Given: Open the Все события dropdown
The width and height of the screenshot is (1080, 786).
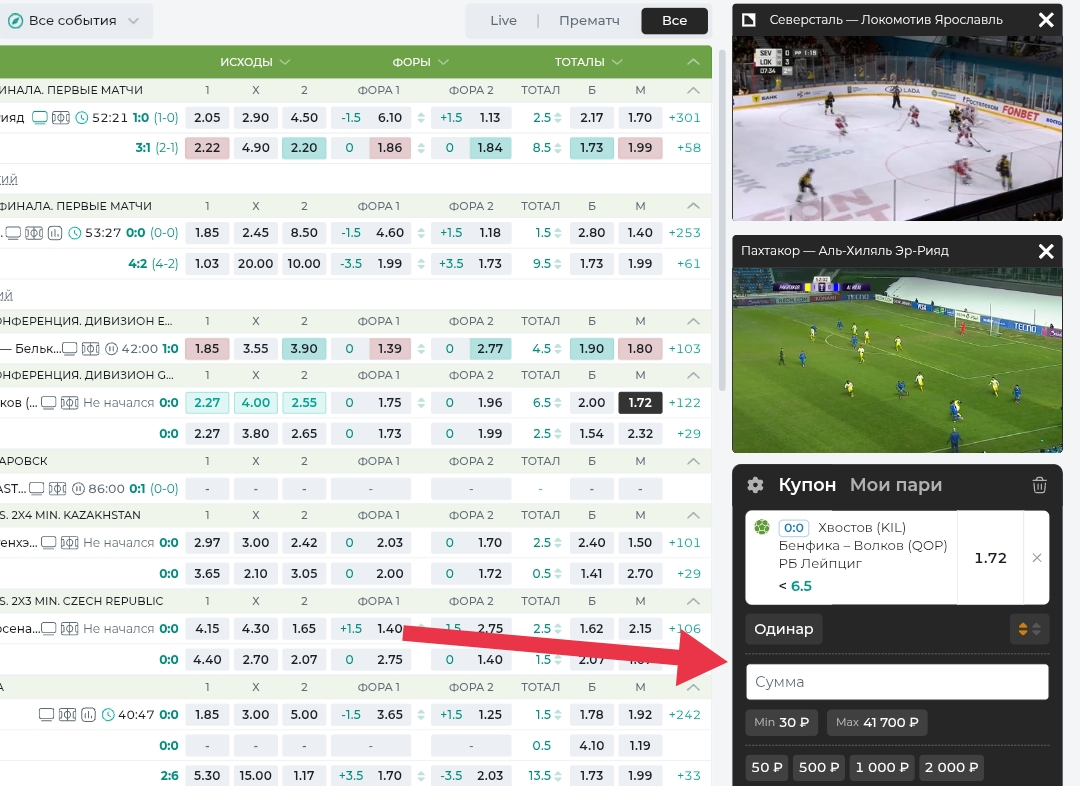Looking at the screenshot, I should 74,21.
